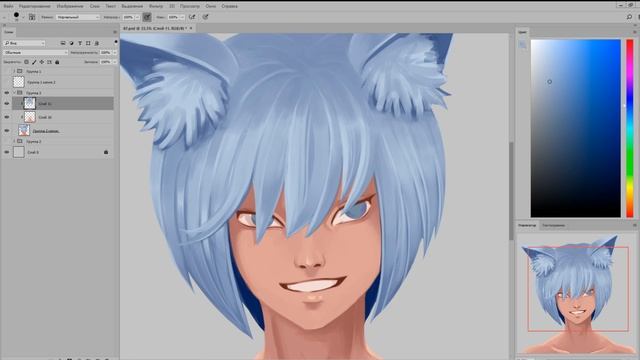This screenshot has width=640, height=360.
Task: Open the Navigator panel flyout menu
Action: tap(635, 225)
